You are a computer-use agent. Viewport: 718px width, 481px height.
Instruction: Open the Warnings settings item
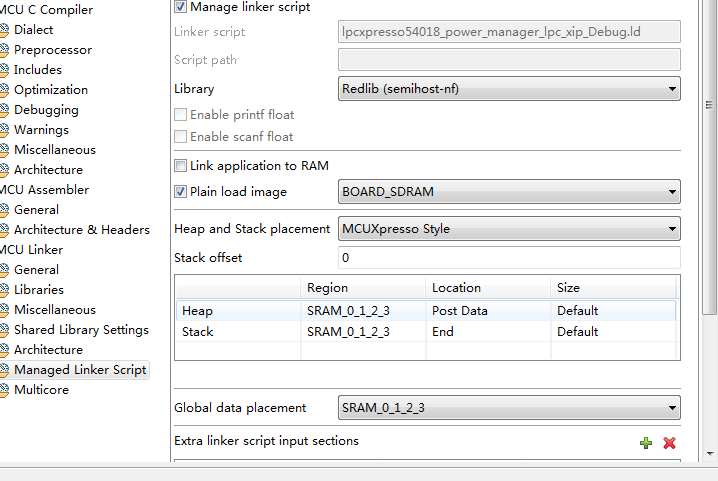pos(41,130)
